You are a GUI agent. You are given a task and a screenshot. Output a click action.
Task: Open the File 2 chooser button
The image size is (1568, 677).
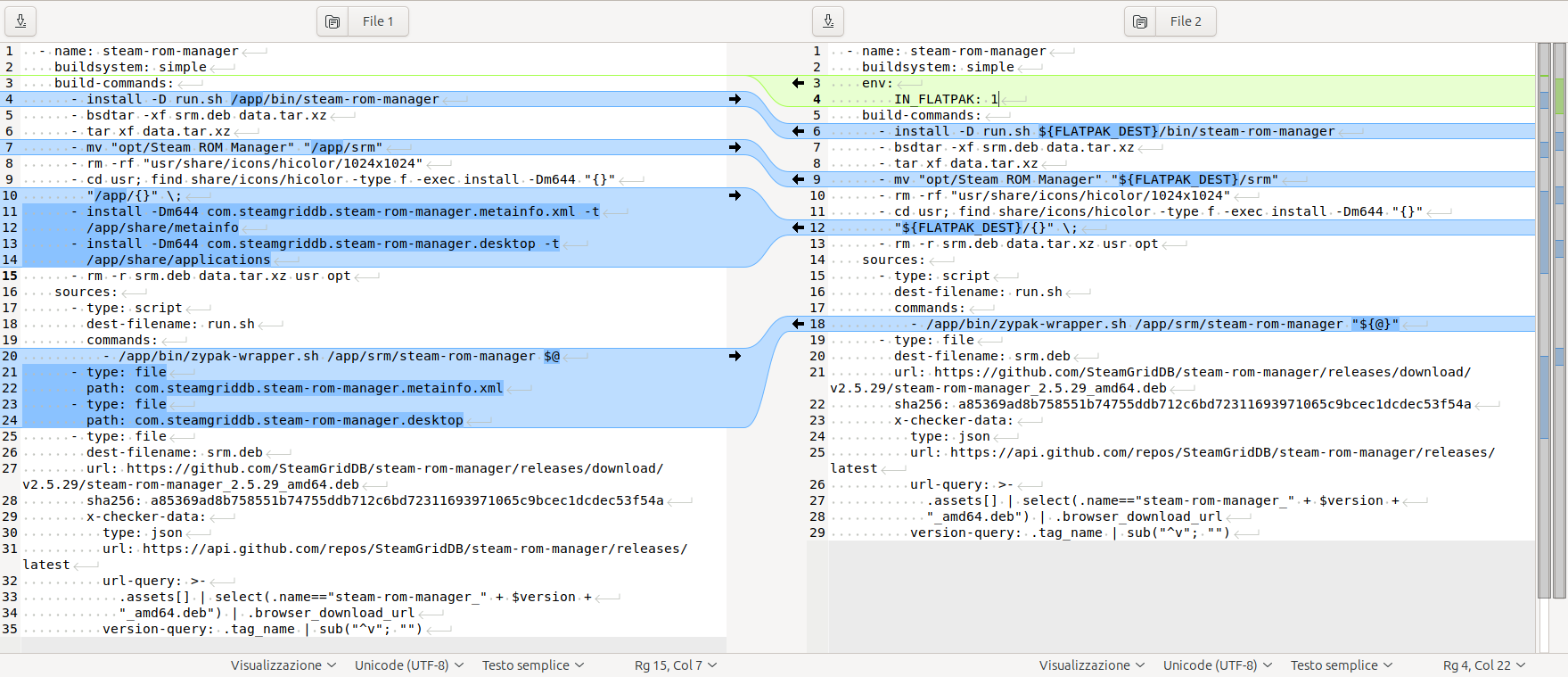[1170, 21]
